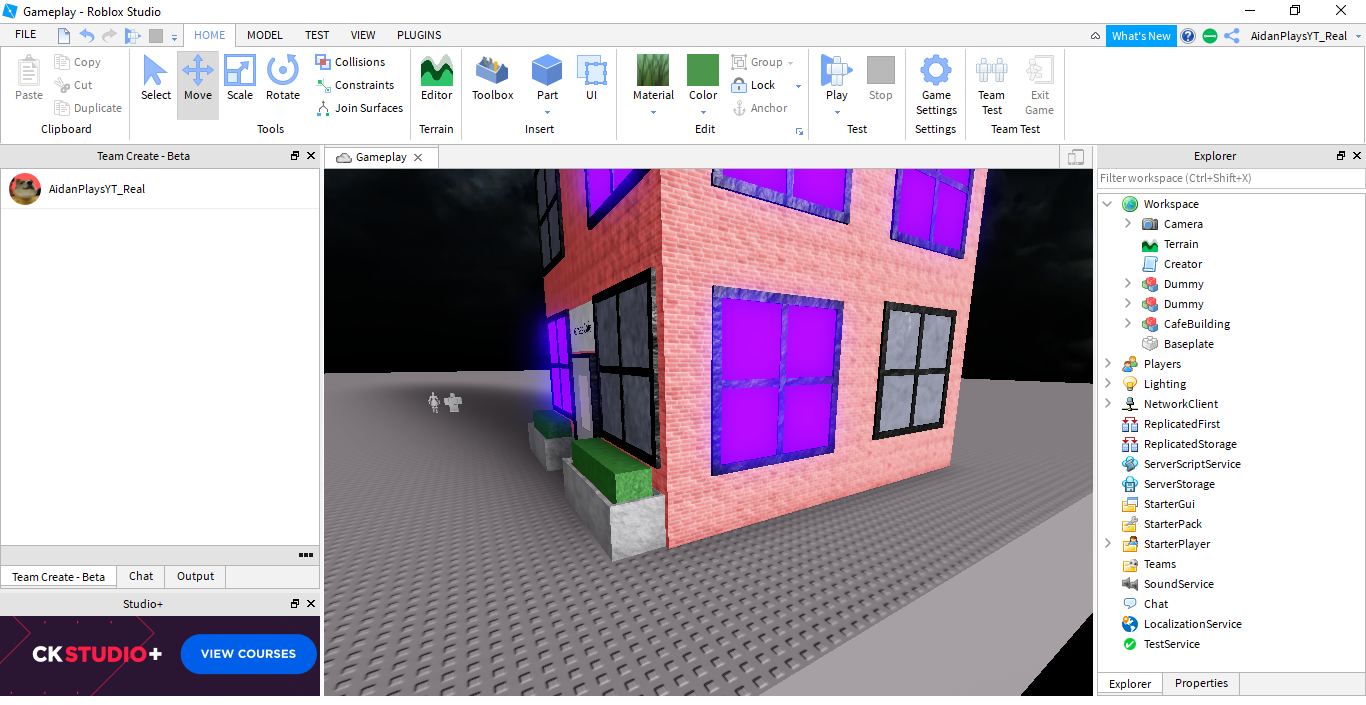Viewport: 1366px width, 705px height.
Task: Copy the selection
Action: tap(78, 62)
